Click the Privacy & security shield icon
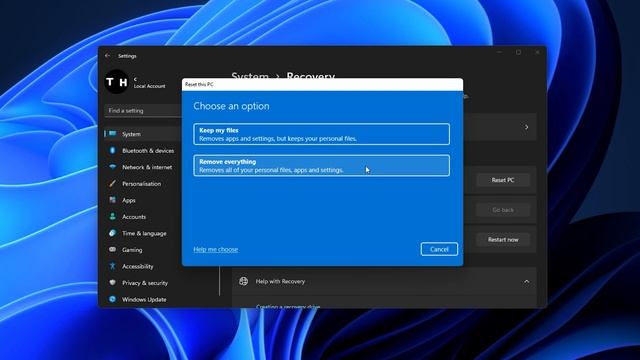Viewport: 640px width, 360px height. coord(113,282)
